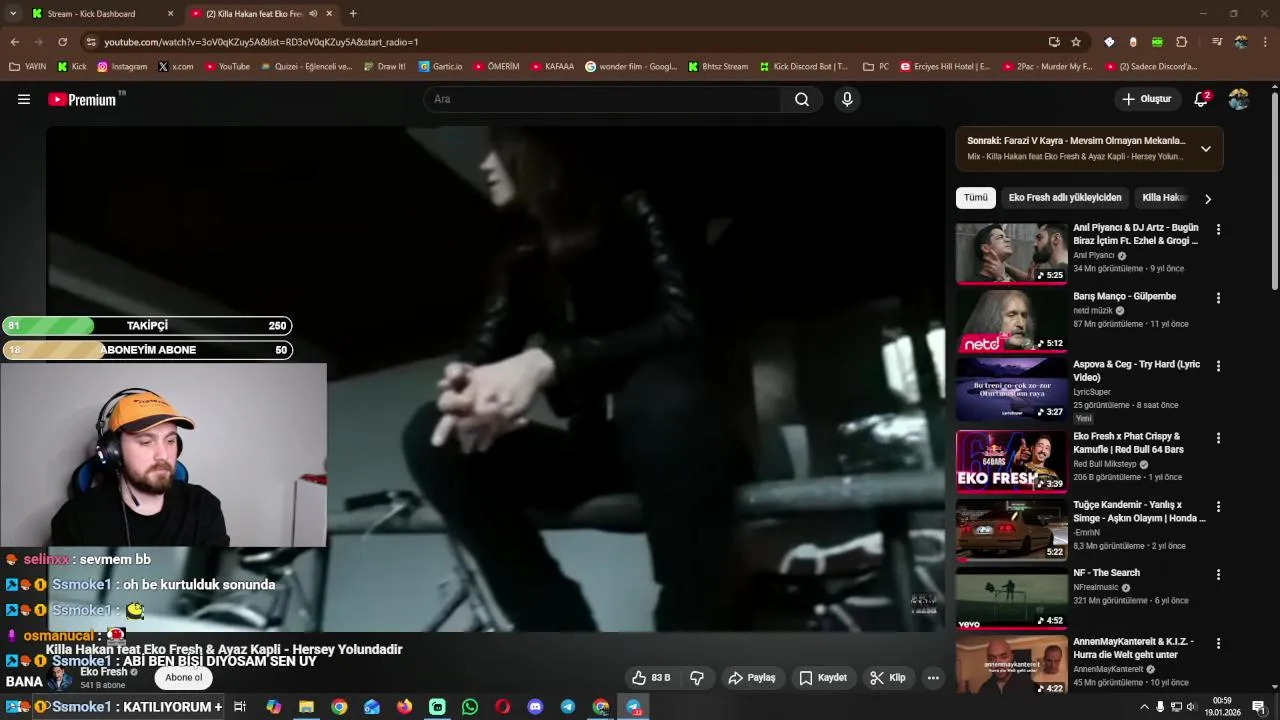Open the Barış Manço - Gülpembe thumbnail
The width and height of the screenshot is (1280, 720).
[1011, 320]
